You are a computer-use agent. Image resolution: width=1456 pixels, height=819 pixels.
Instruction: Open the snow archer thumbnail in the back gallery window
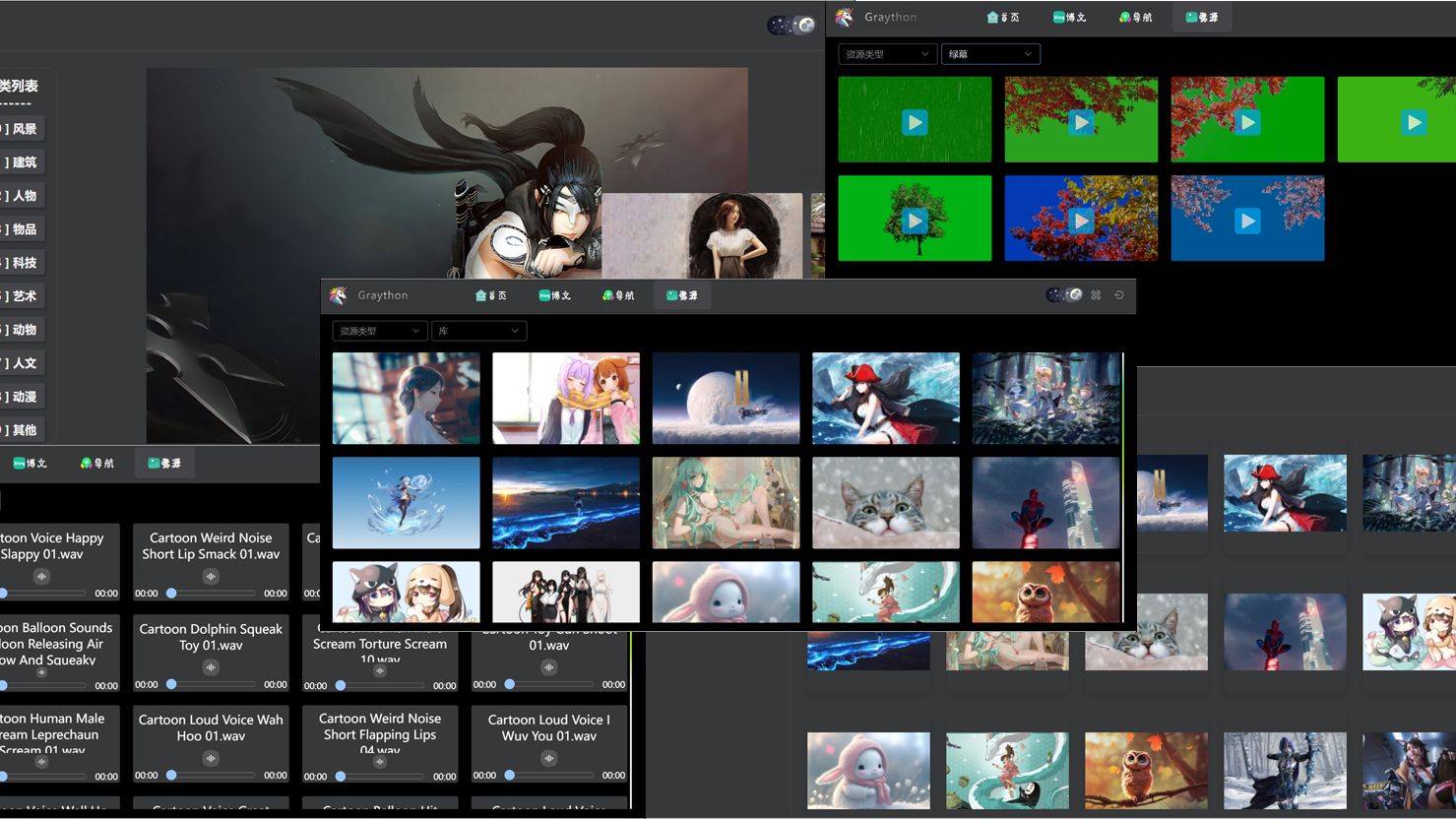(x=1285, y=771)
